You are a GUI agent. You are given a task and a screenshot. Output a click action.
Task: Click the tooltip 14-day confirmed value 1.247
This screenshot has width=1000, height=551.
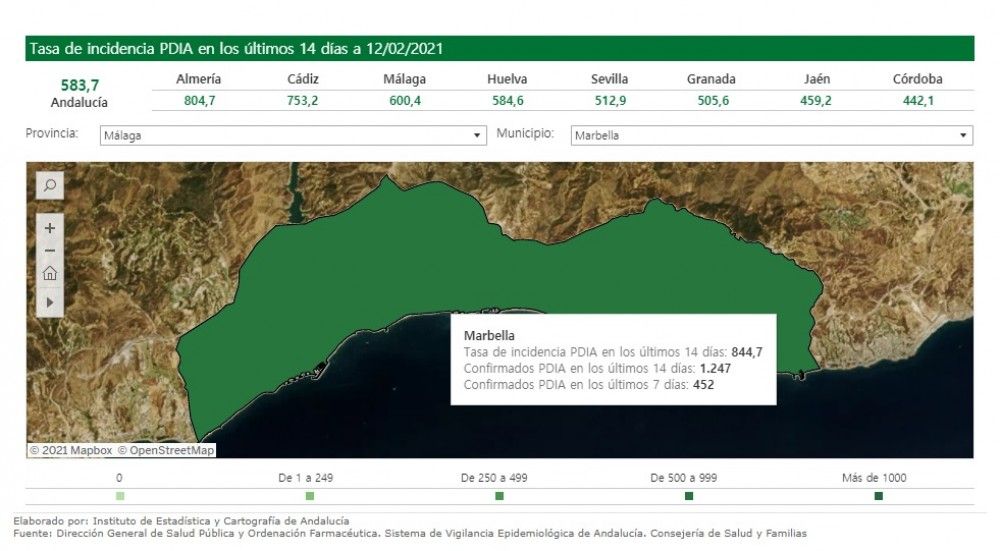coord(715,369)
